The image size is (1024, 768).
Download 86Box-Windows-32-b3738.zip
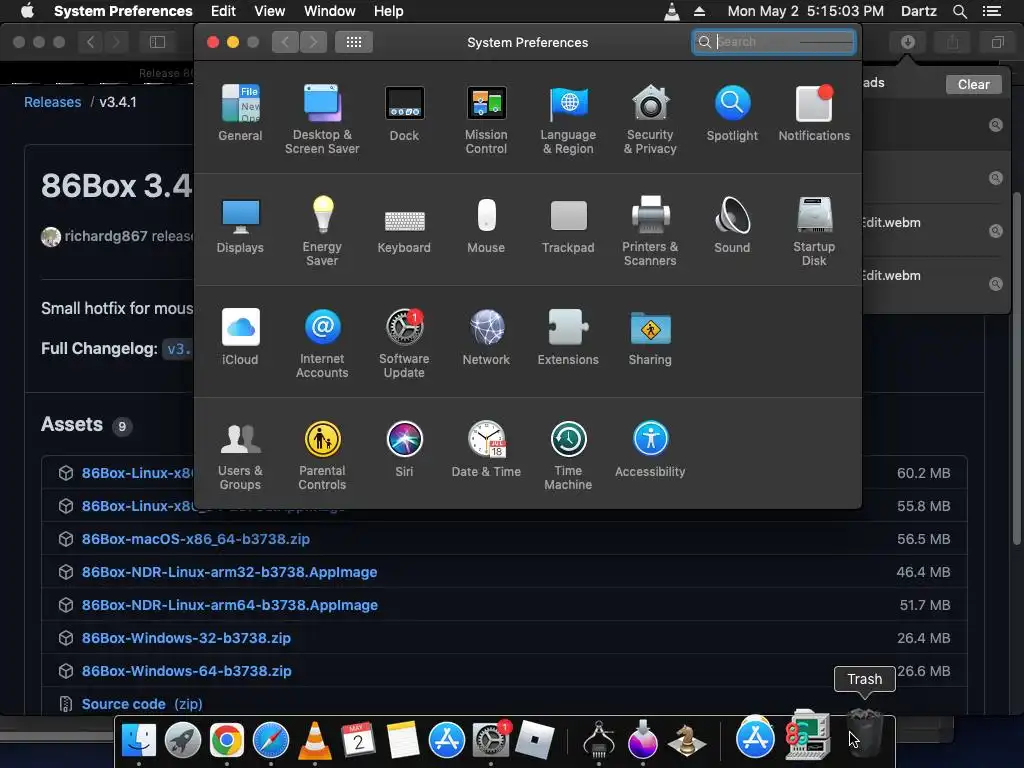(x=186, y=638)
